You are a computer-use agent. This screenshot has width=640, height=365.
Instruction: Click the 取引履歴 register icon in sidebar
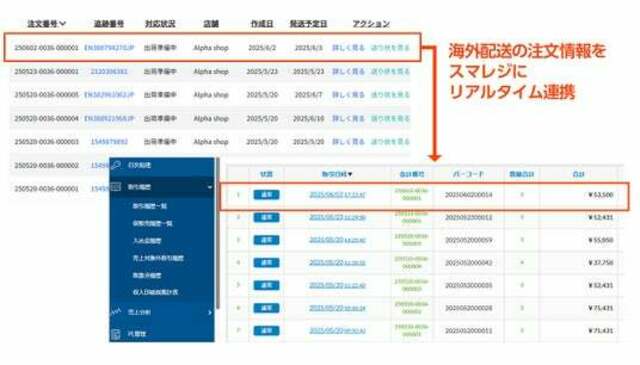click(116, 187)
